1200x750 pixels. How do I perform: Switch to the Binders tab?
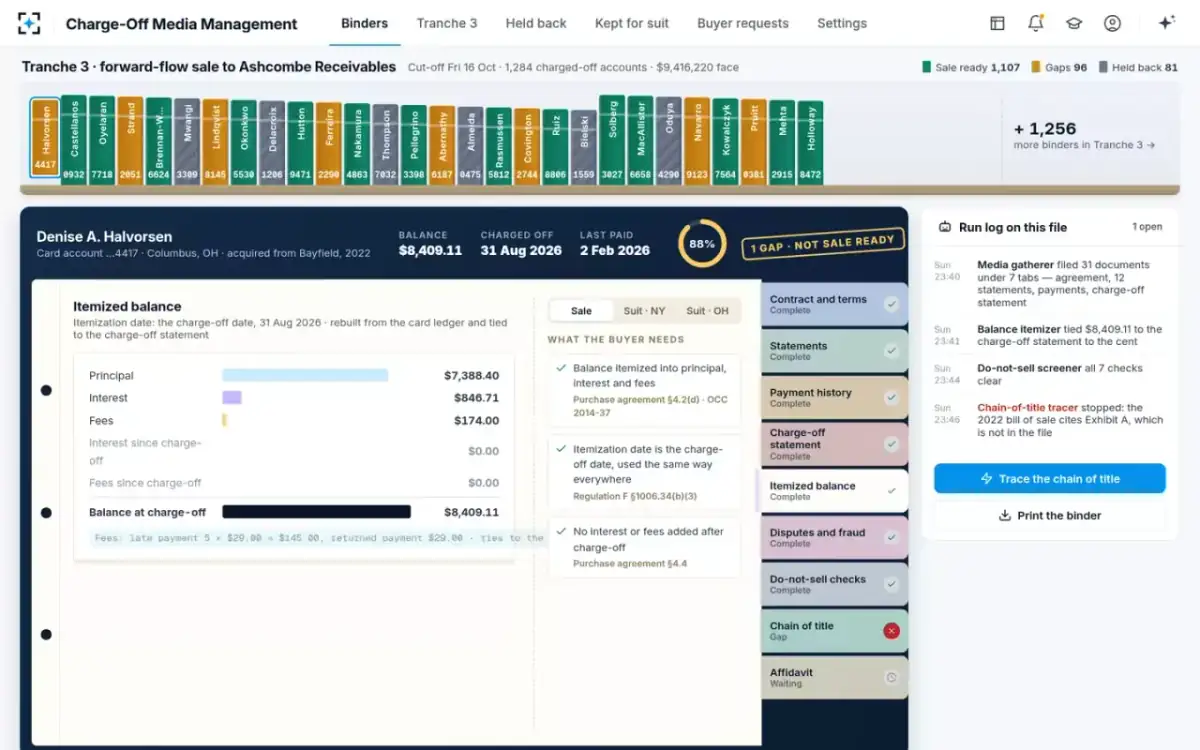[x=364, y=23]
